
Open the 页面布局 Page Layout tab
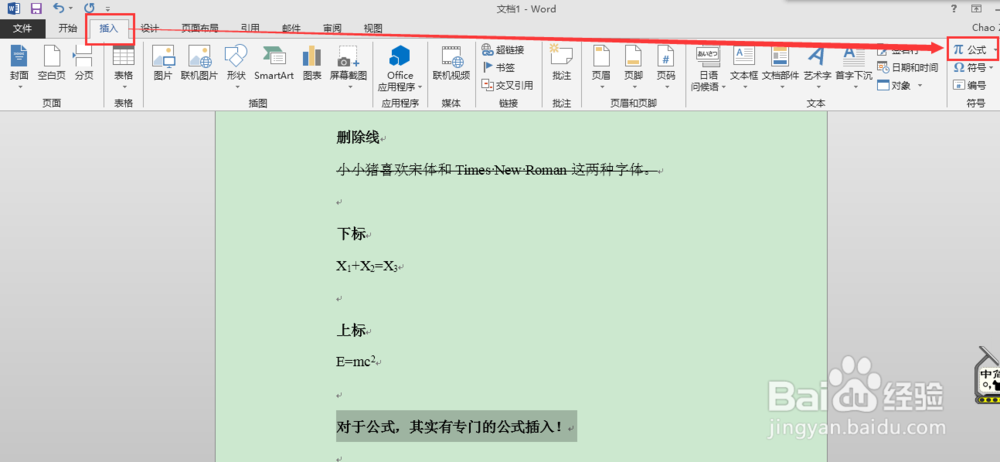(200, 28)
